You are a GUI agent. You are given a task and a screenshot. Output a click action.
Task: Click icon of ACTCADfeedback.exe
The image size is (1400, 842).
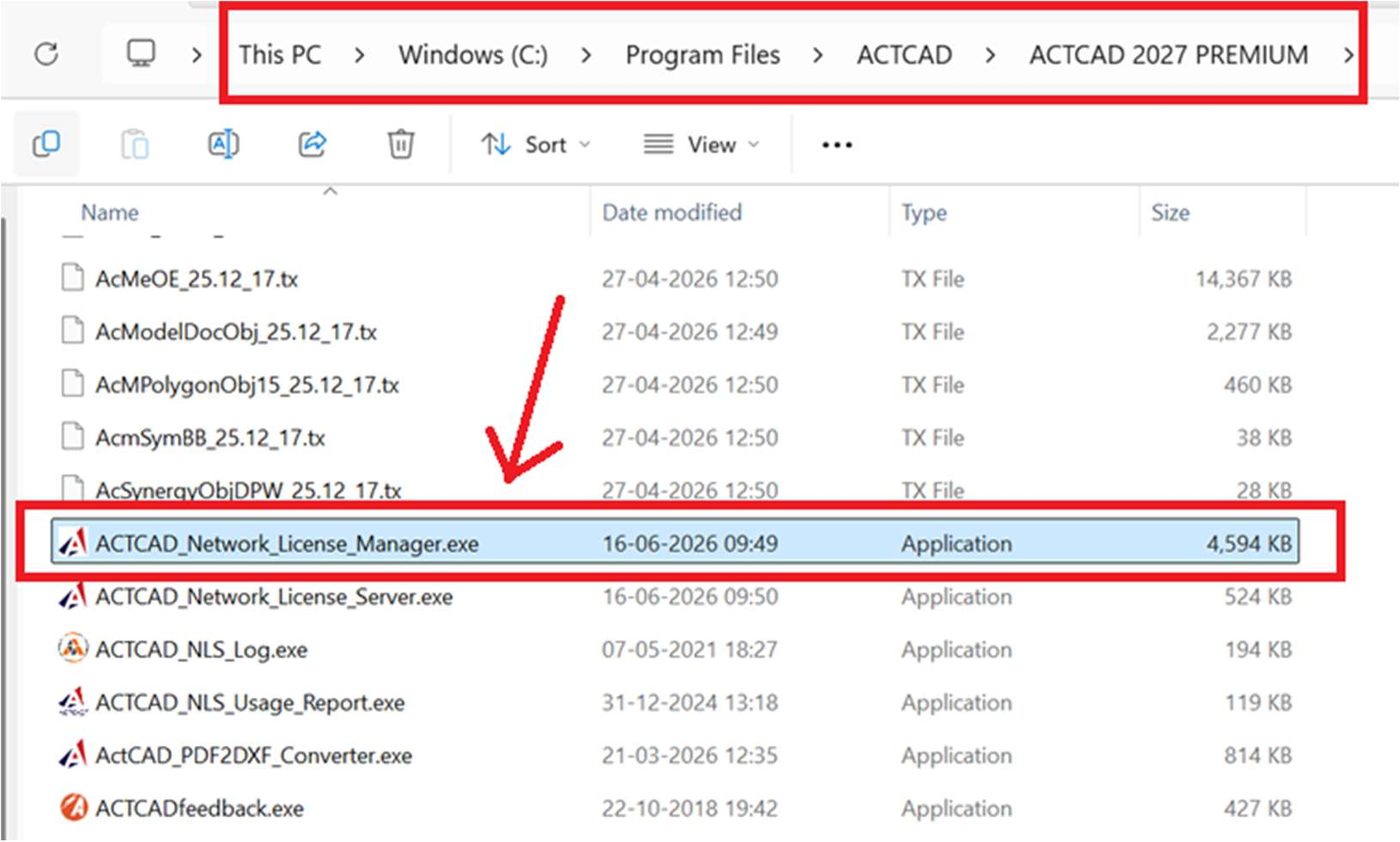pyautogui.click(x=73, y=808)
